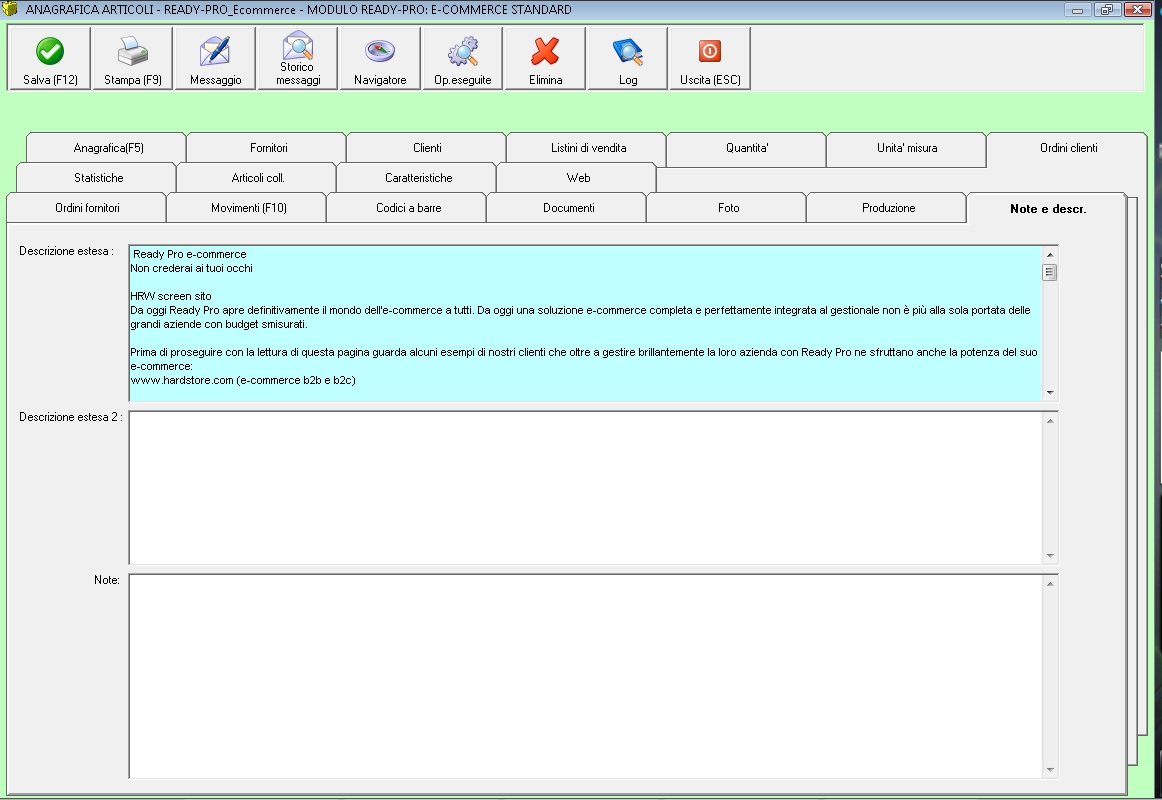Click into the Descrizione estesa 2 field
1162x800 pixels.
pos(585,487)
